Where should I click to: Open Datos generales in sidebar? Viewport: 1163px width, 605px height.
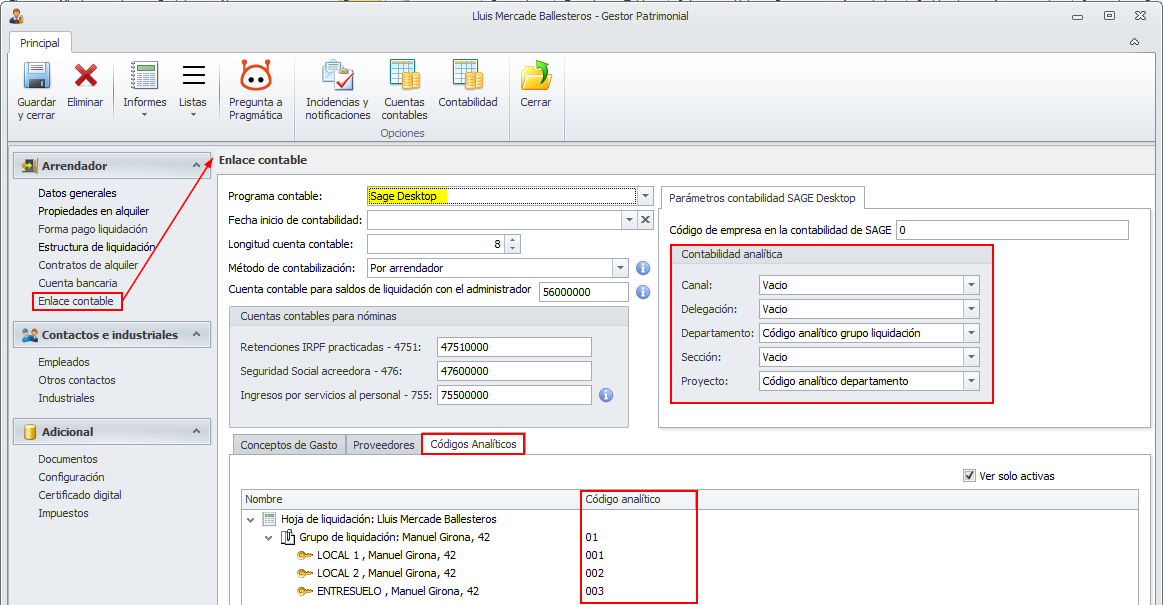coord(77,193)
